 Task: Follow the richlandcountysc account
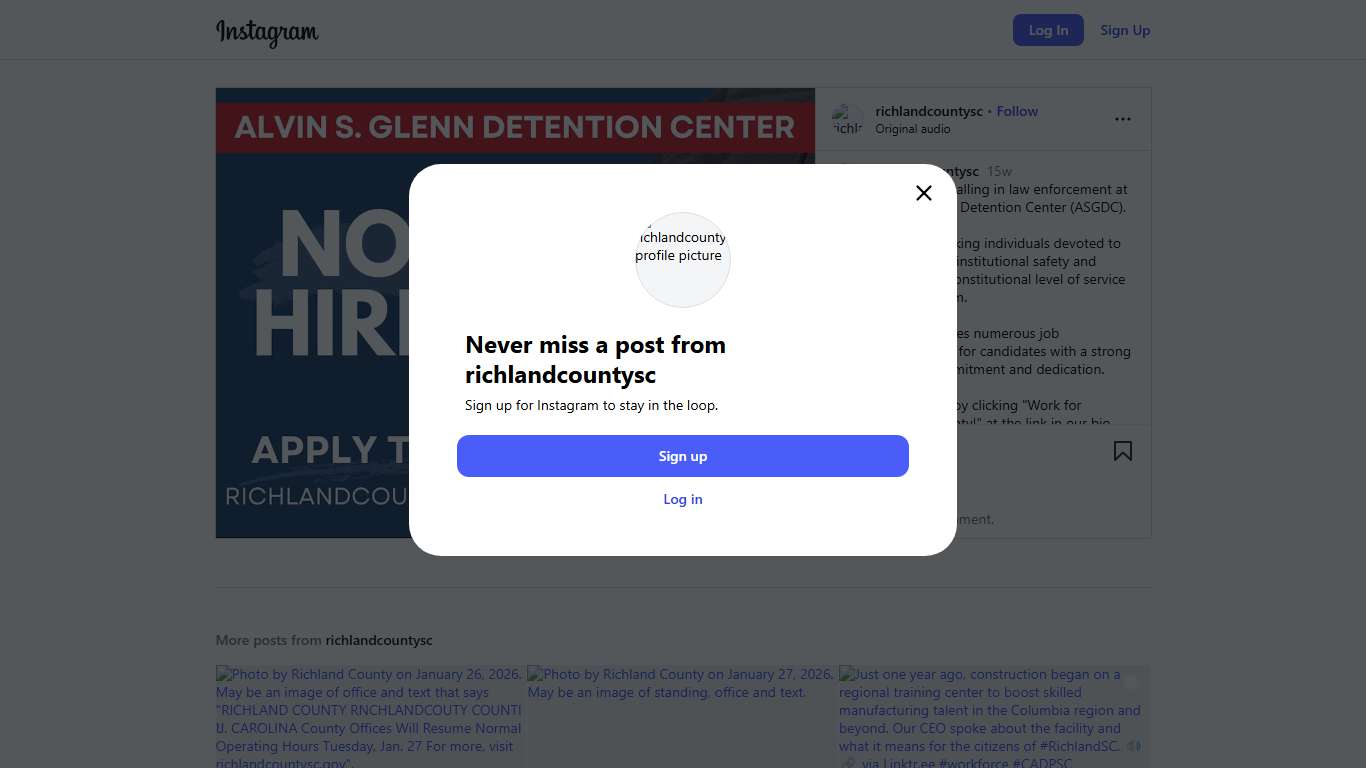(x=1017, y=111)
